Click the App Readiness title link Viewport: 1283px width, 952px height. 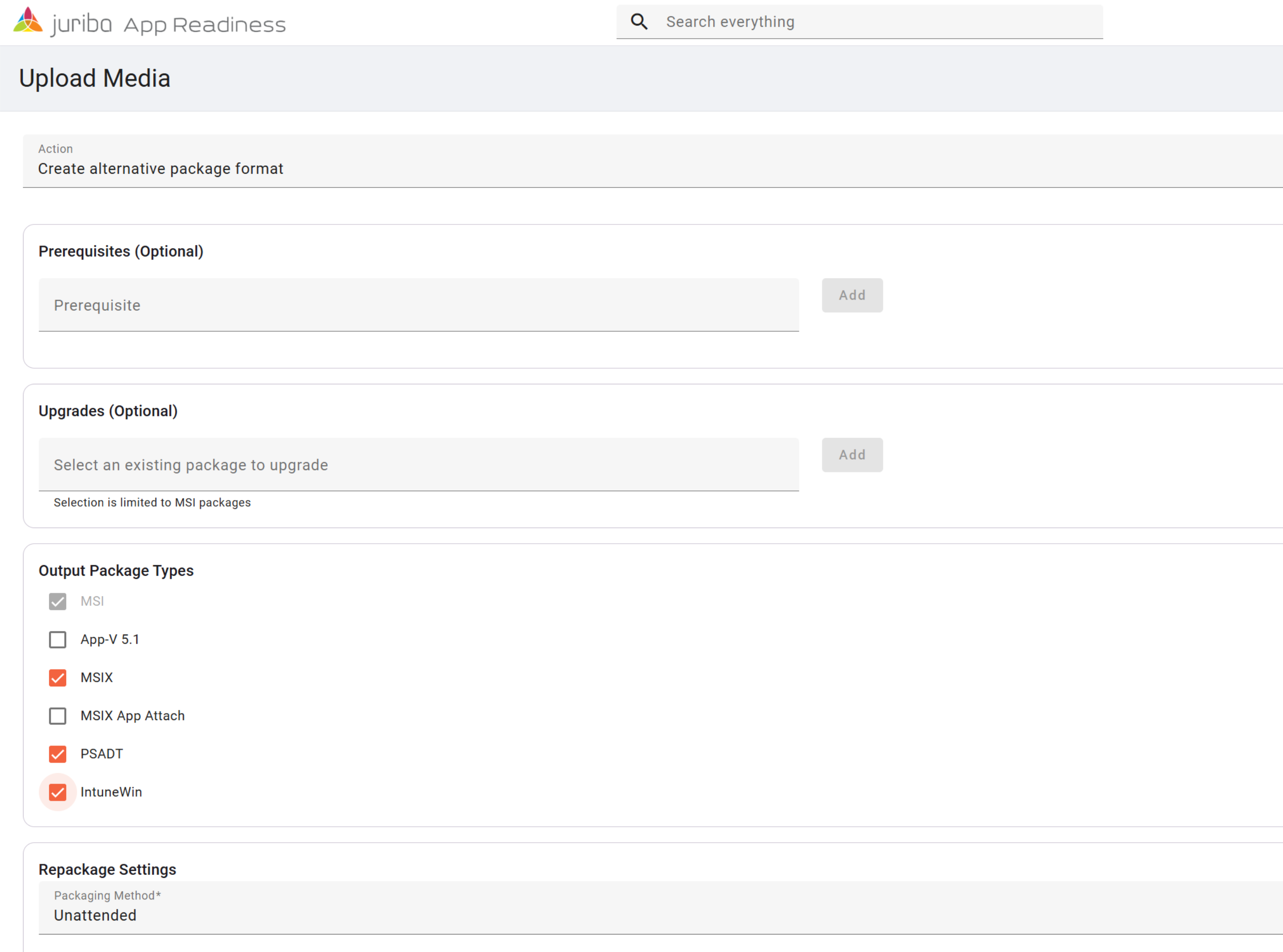coord(204,25)
